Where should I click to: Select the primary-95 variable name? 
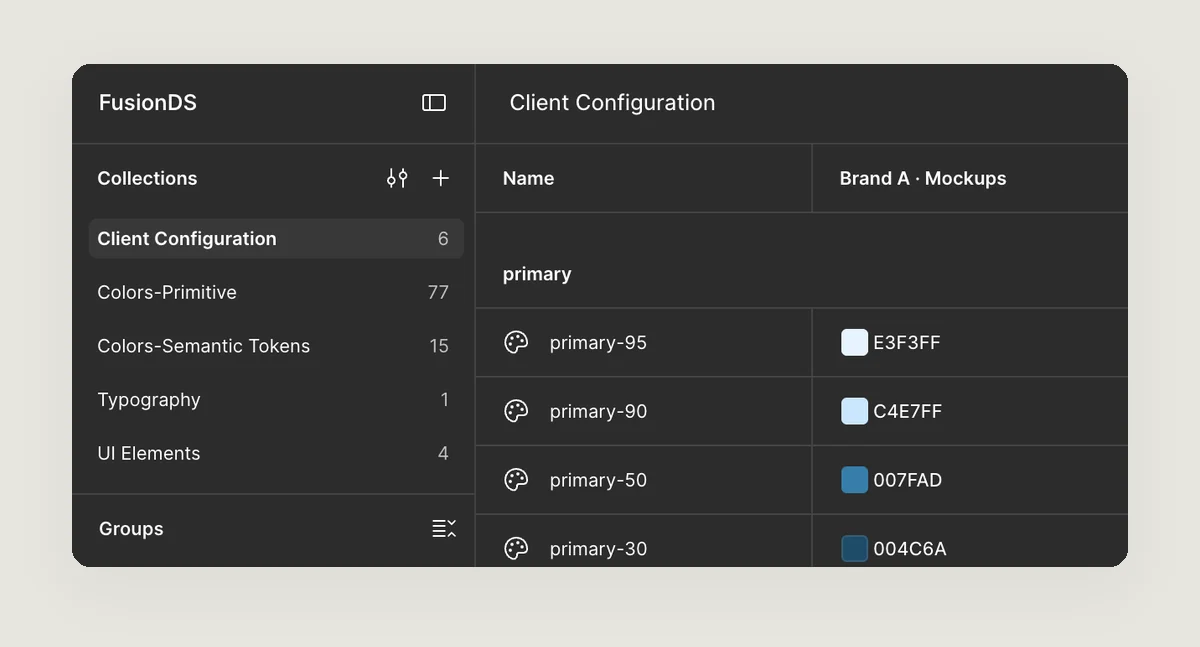598,343
